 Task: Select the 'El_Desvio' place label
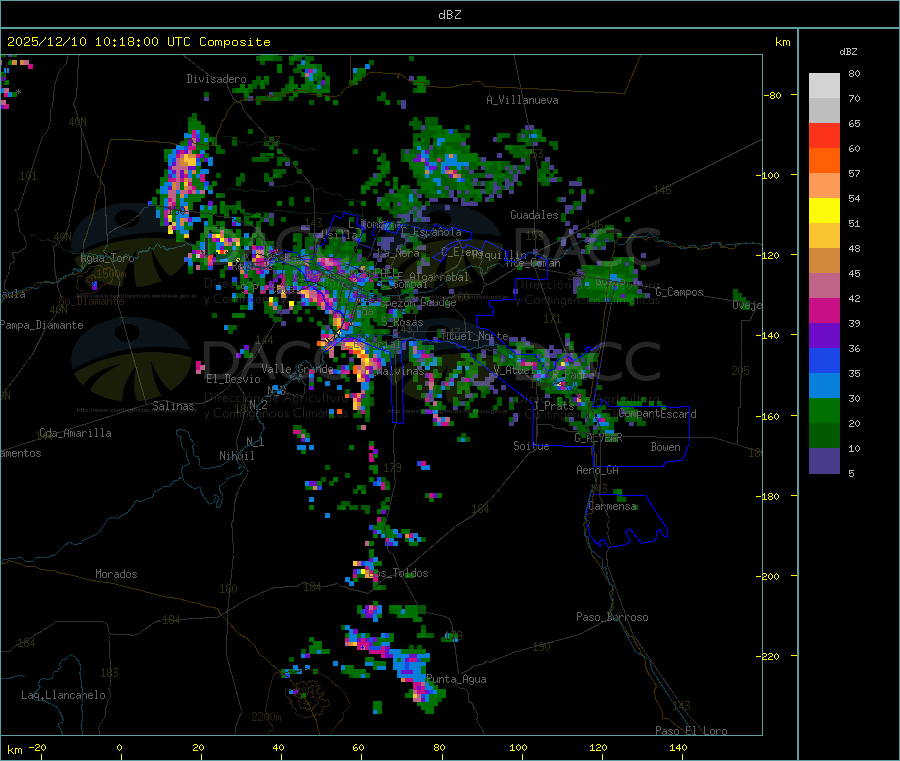click(233, 379)
